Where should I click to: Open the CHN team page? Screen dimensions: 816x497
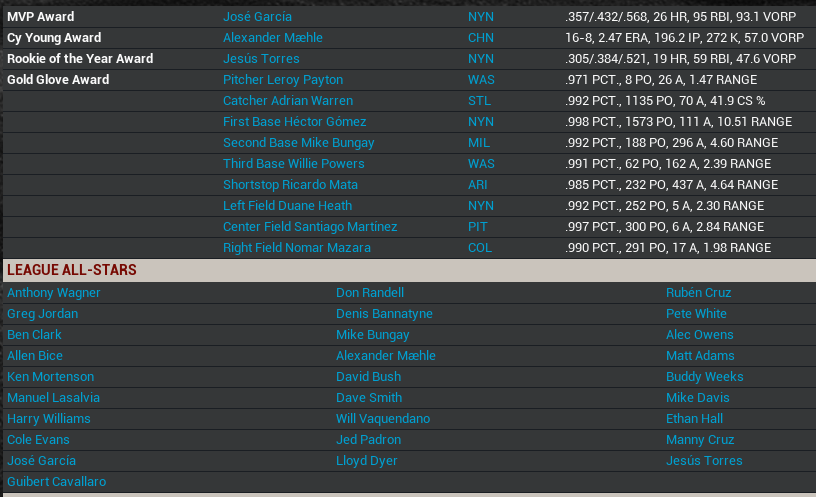click(x=480, y=38)
